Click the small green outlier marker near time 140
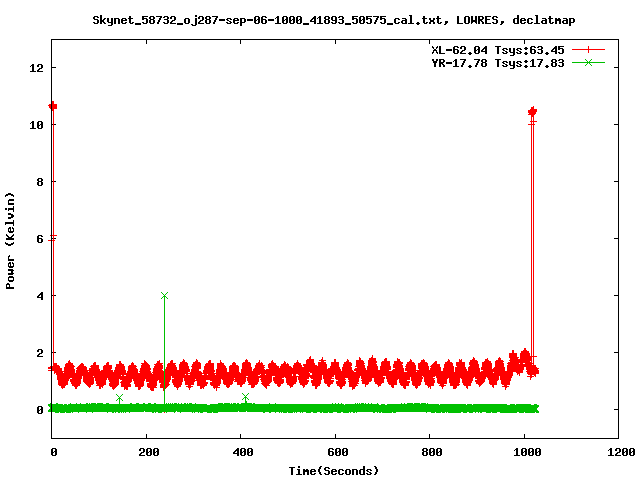Screen dimensions: 640x480 119,398
